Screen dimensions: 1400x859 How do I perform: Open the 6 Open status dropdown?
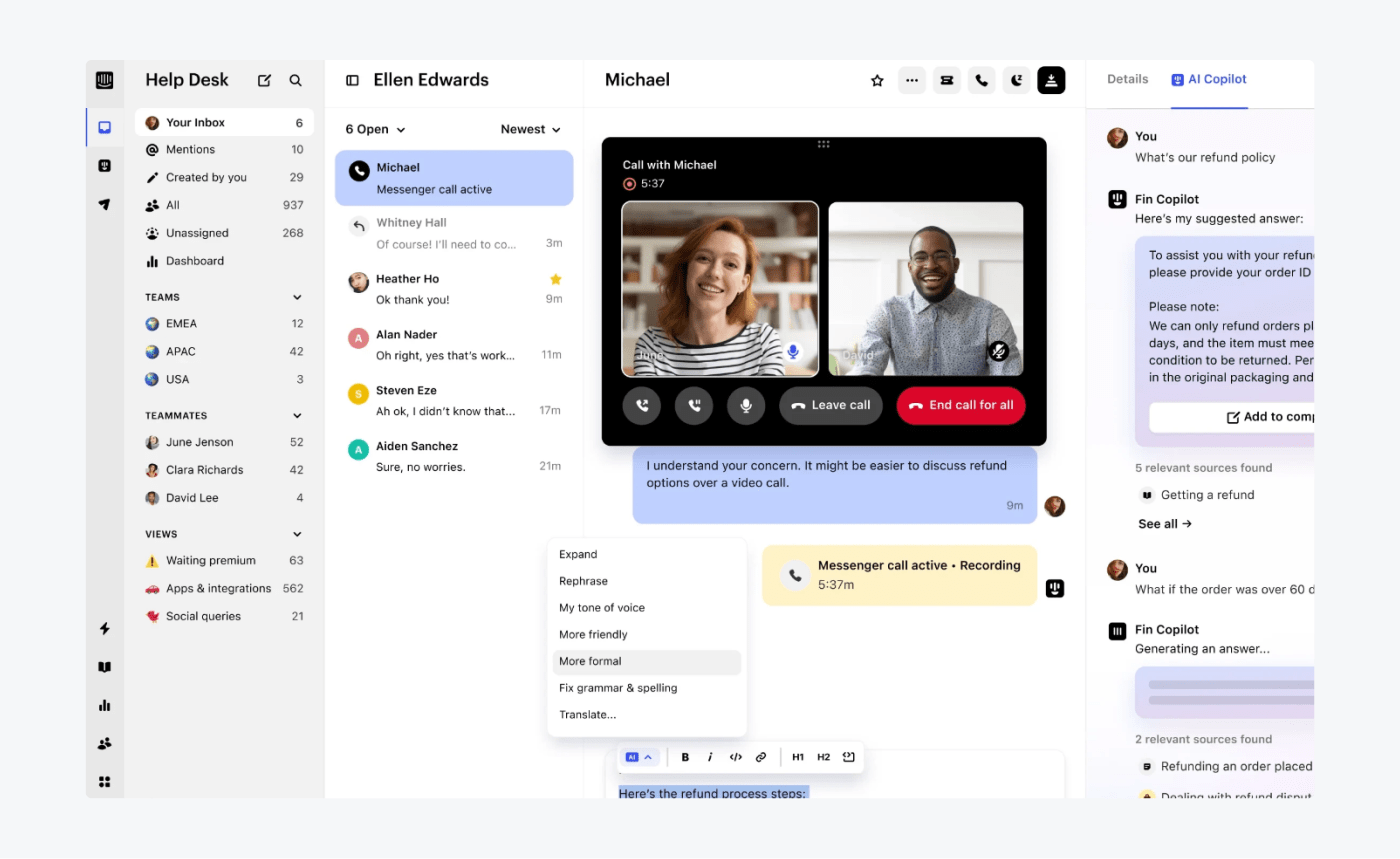375,129
